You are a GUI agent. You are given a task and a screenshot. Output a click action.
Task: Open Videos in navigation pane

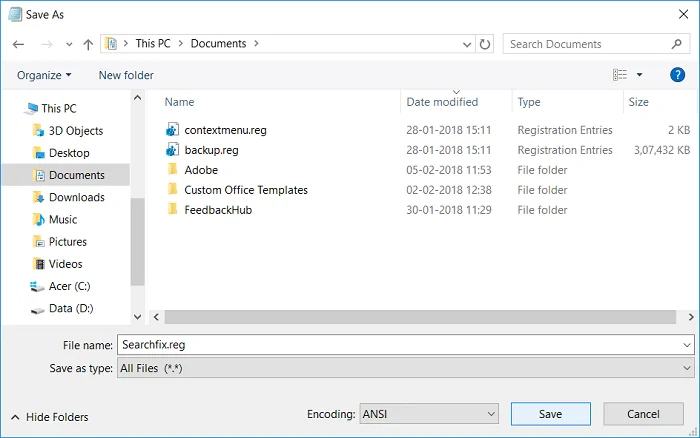[x=65, y=264]
